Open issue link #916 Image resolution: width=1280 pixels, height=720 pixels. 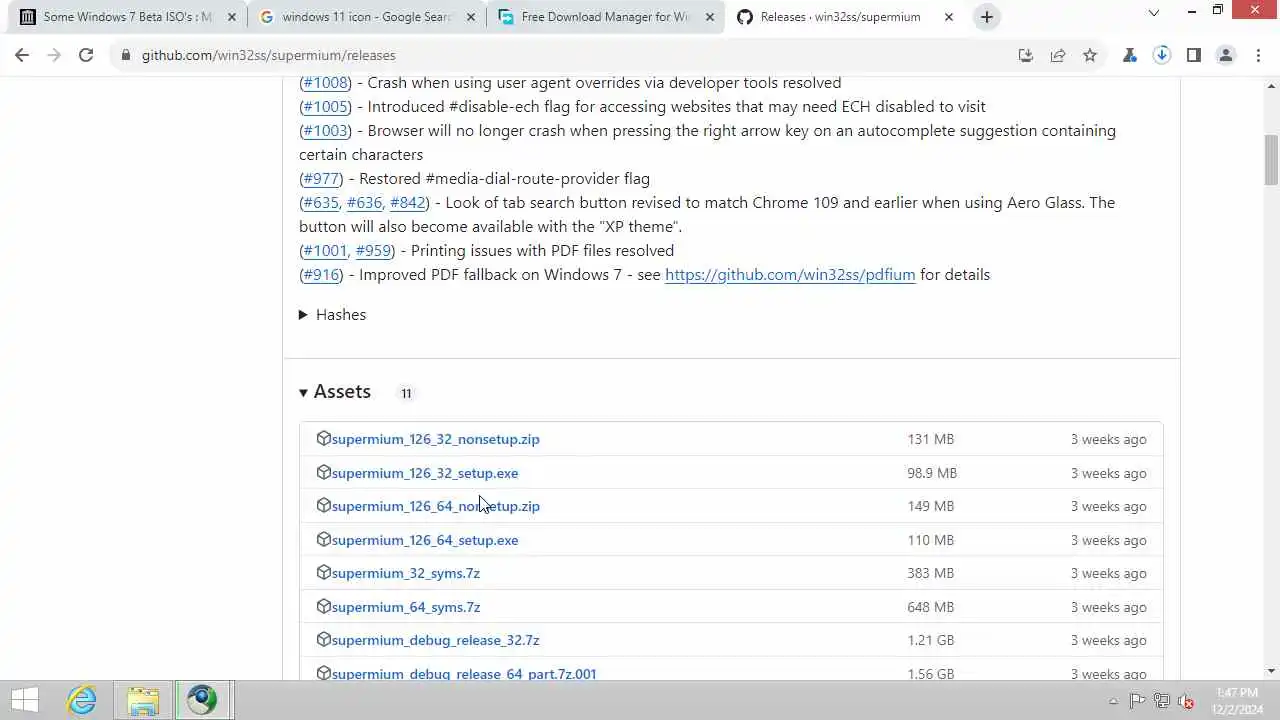pos(321,275)
